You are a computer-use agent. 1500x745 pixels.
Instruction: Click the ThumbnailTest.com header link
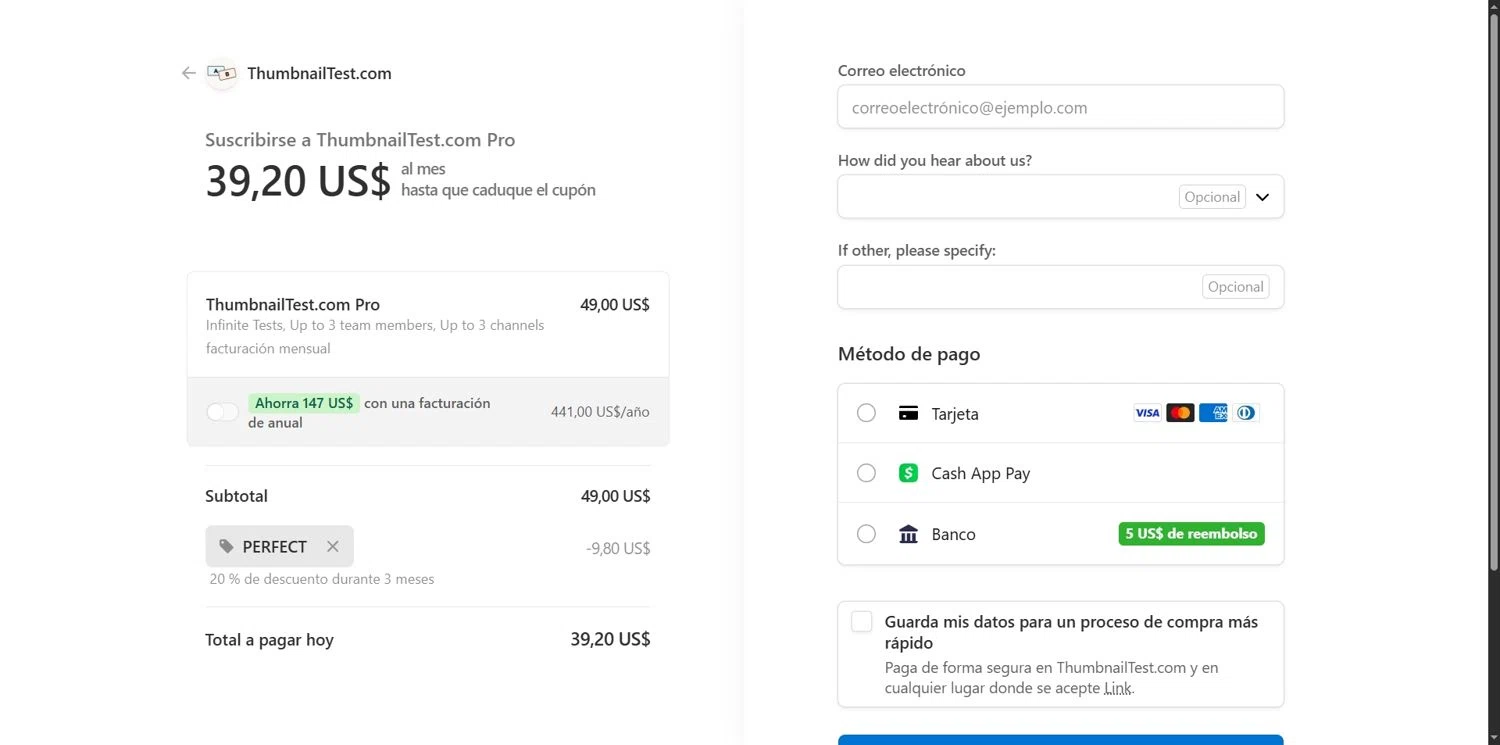(319, 73)
